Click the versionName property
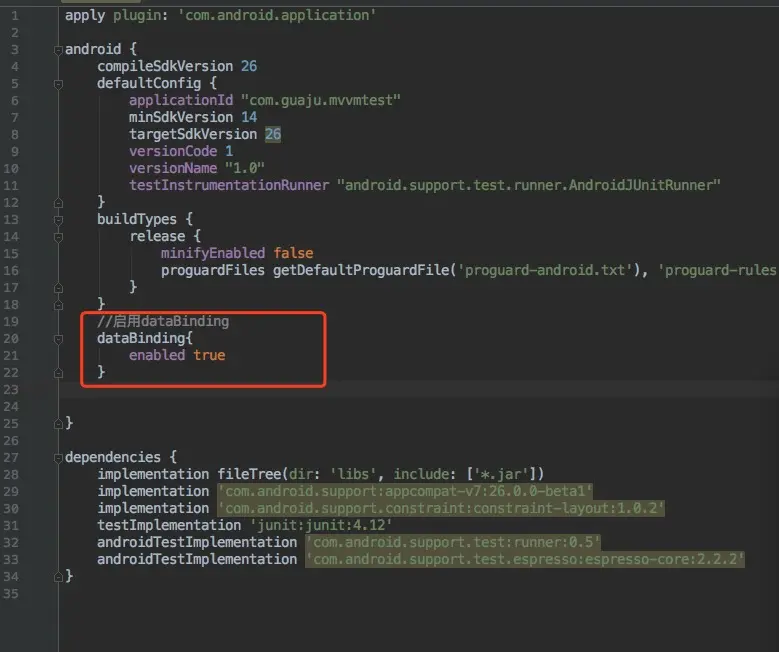This screenshot has height=652, width=779. click(173, 168)
